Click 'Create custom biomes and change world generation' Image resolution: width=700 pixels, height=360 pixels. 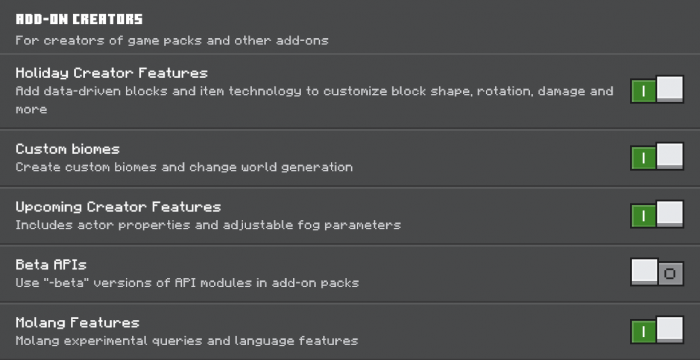coord(184,167)
